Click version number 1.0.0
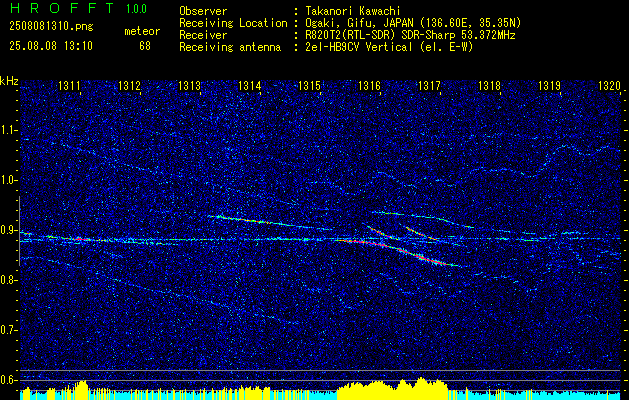 (136, 8)
